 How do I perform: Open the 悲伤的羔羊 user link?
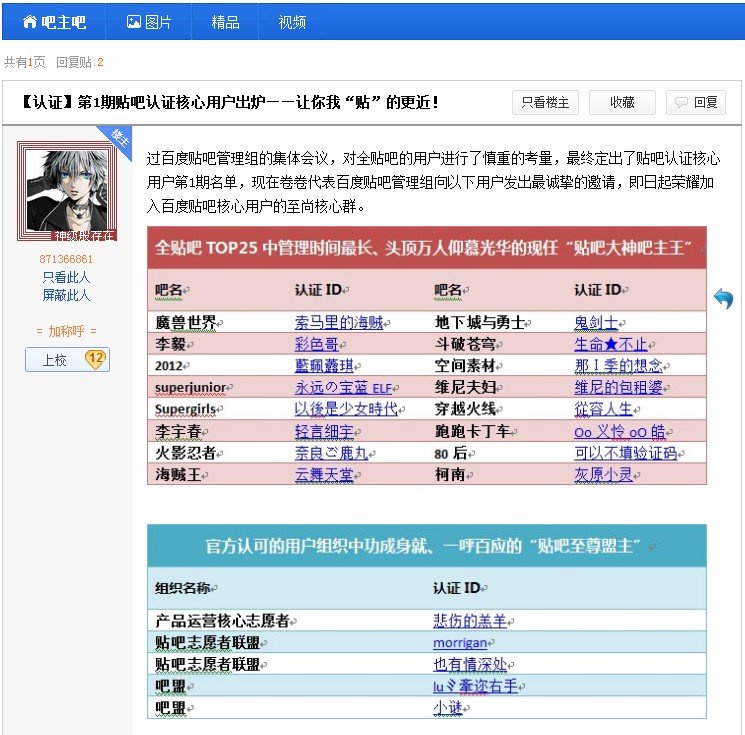pyautogui.click(x=470, y=620)
